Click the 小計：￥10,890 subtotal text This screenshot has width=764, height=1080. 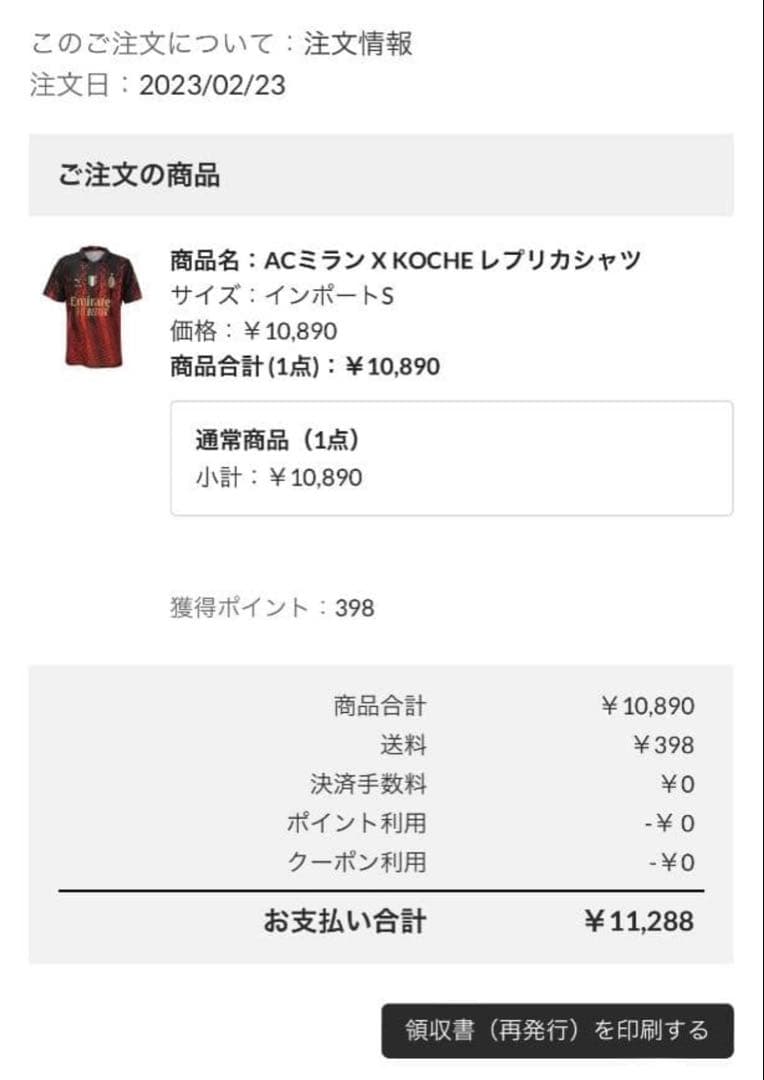click(278, 477)
